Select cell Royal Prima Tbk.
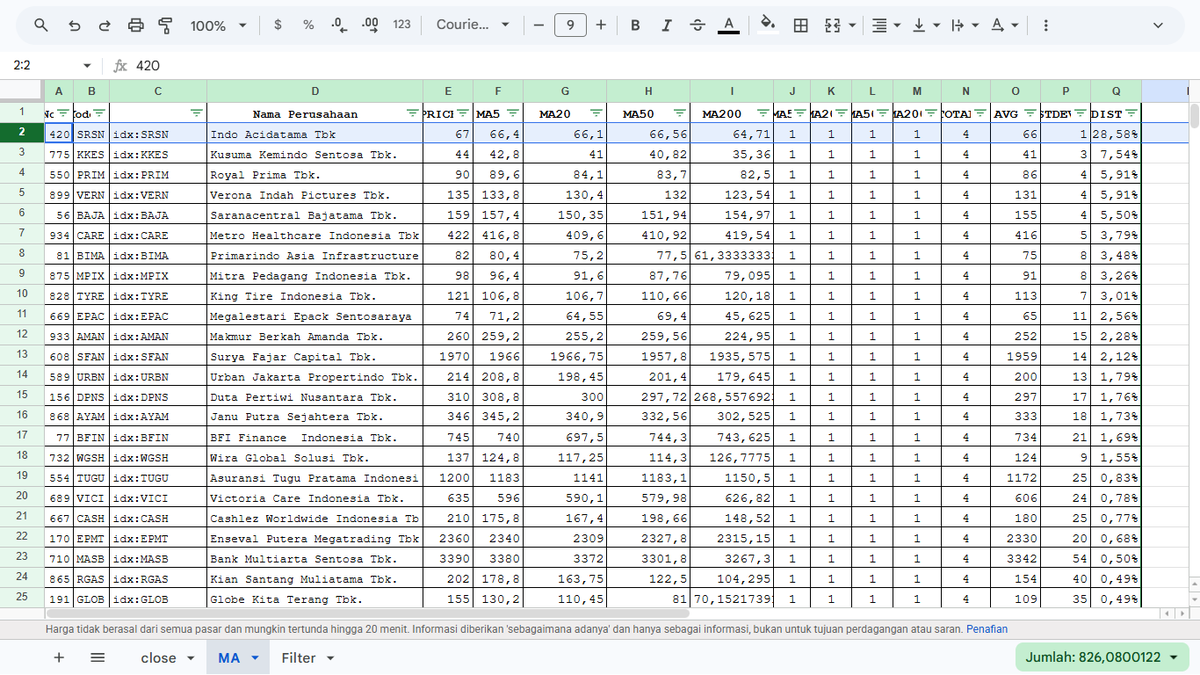This screenshot has width=1200, height=675. 315,174
